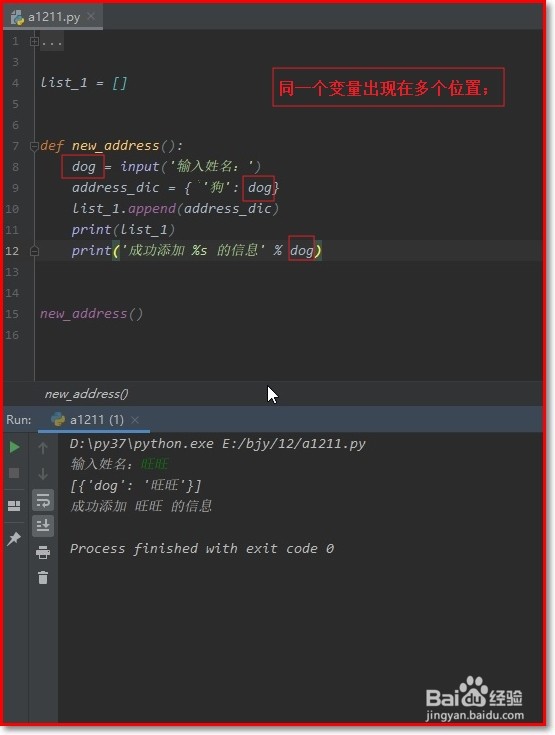Click list_1.append on line 10

[124, 208]
